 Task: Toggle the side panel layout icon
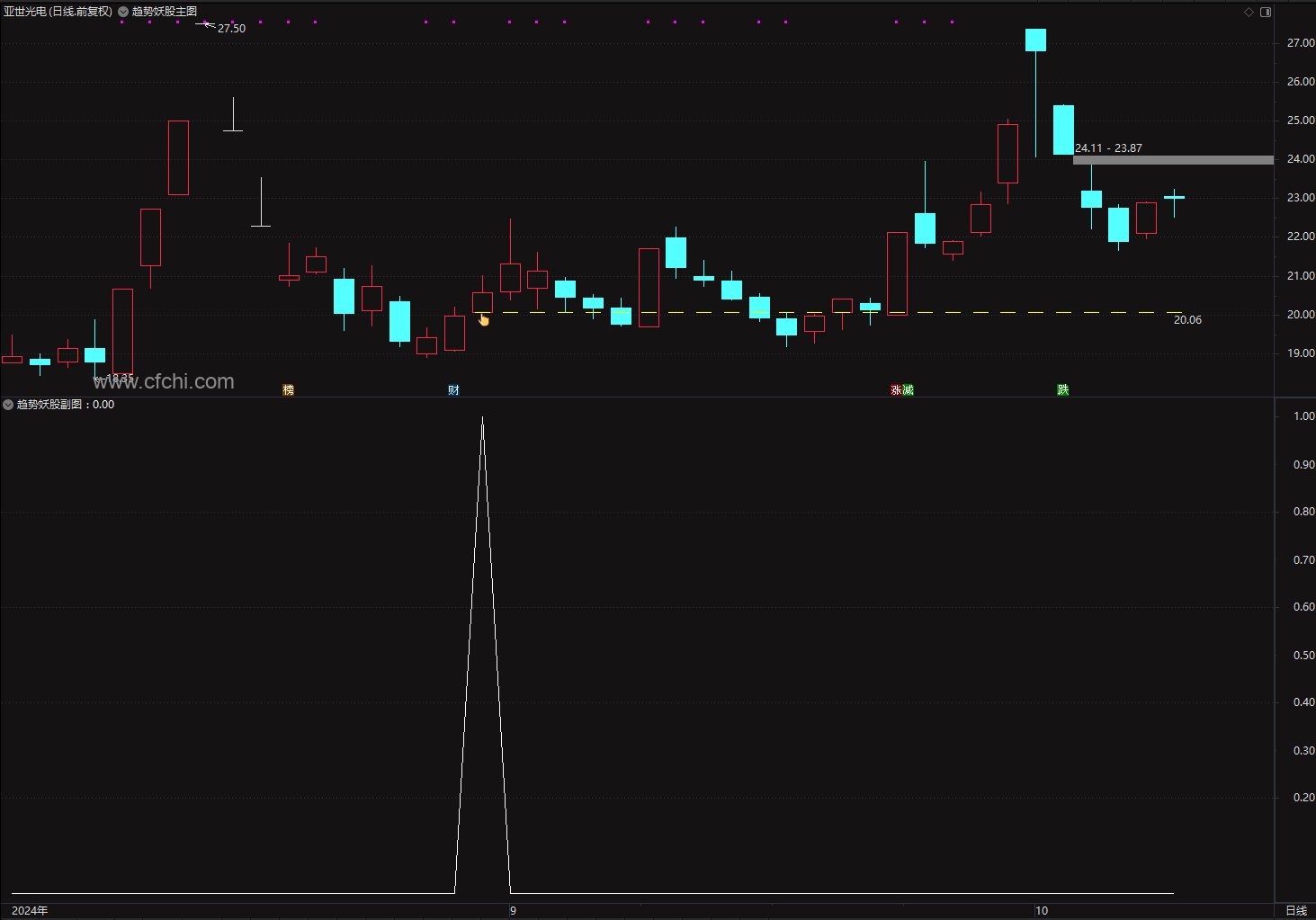pos(1266,12)
